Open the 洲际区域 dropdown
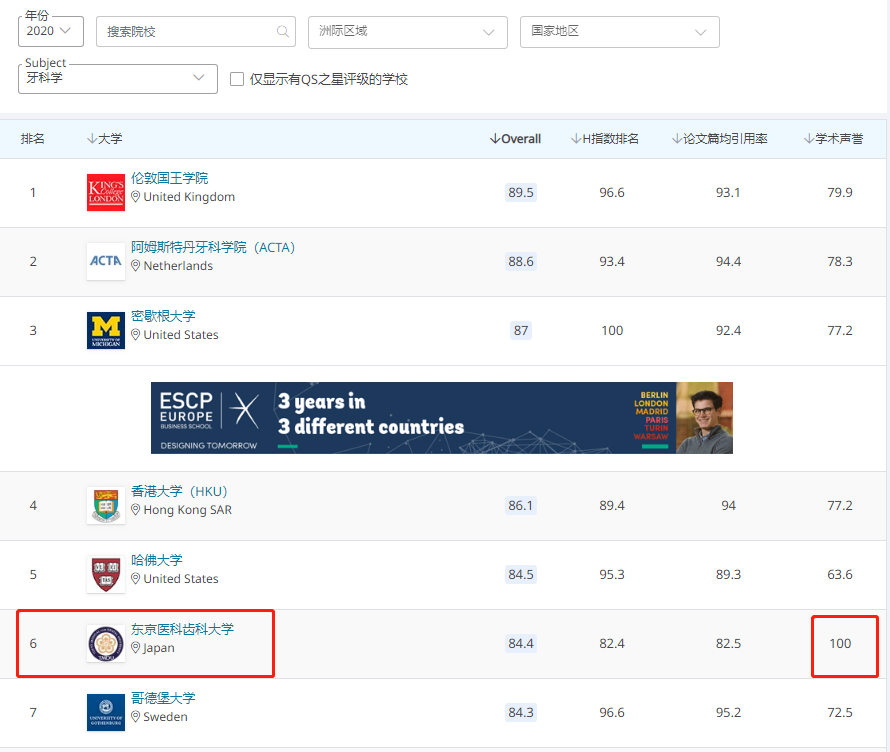The width and height of the screenshot is (890, 752). [408, 32]
